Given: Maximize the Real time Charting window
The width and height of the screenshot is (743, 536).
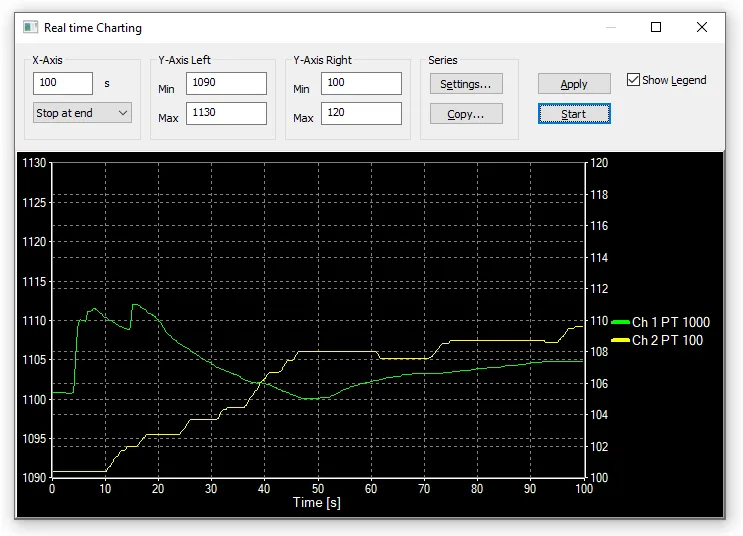Looking at the screenshot, I should coord(656,27).
